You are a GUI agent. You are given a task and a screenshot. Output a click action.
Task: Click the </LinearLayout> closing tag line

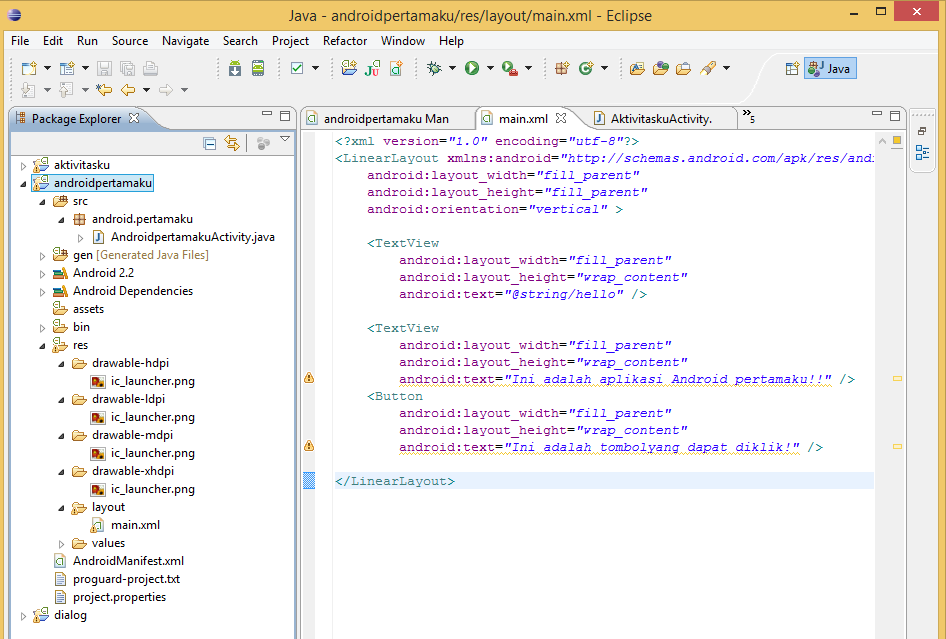coord(395,481)
